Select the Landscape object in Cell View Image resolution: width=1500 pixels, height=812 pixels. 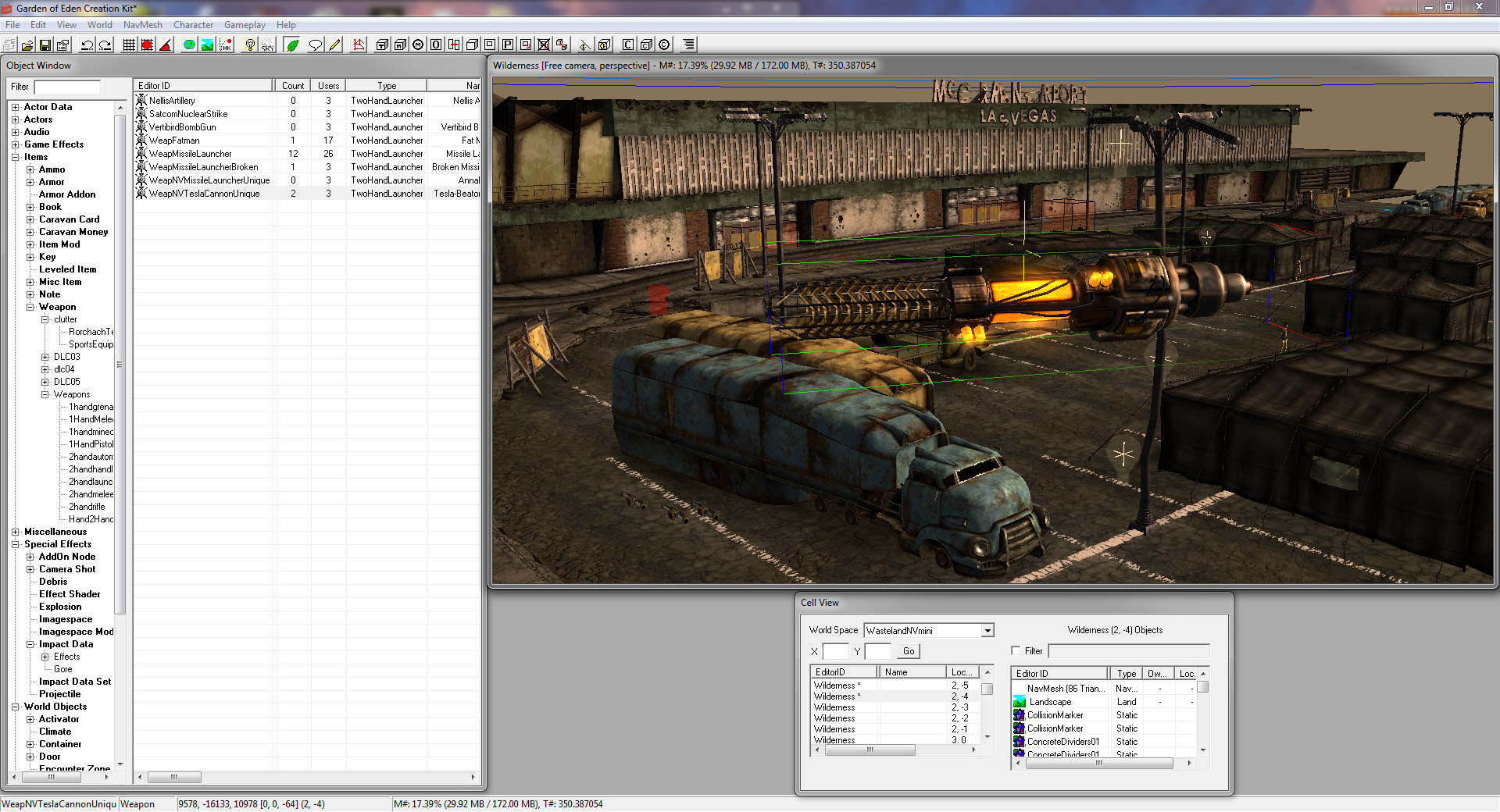click(1050, 702)
